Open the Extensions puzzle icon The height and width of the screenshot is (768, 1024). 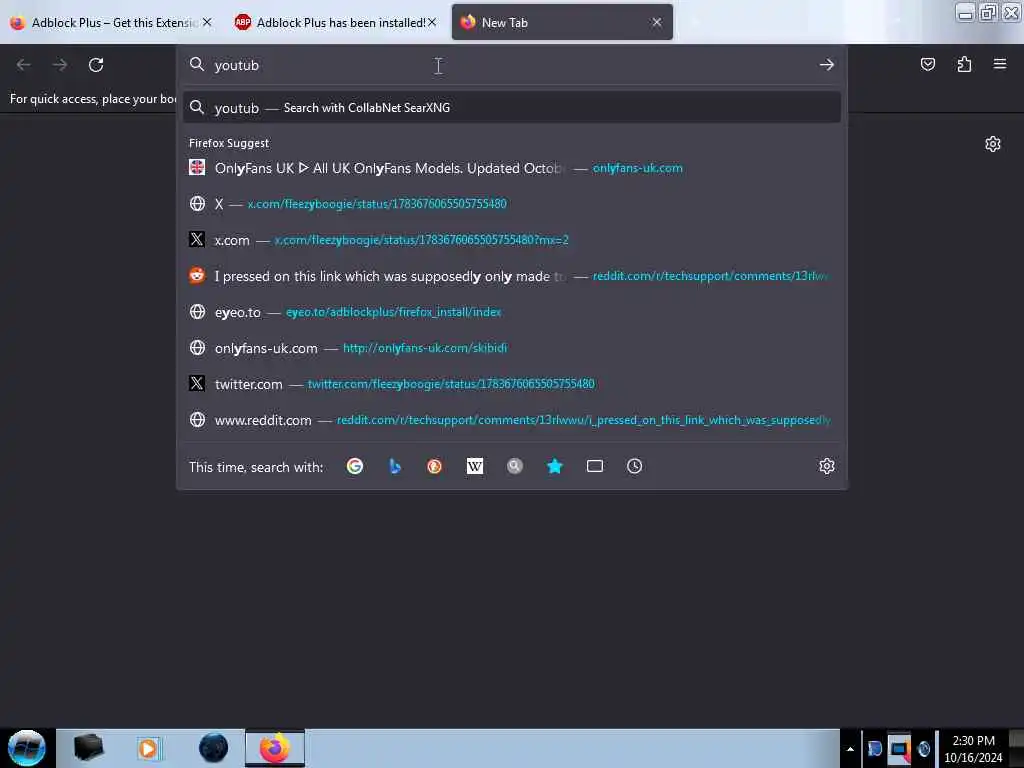click(x=964, y=64)
